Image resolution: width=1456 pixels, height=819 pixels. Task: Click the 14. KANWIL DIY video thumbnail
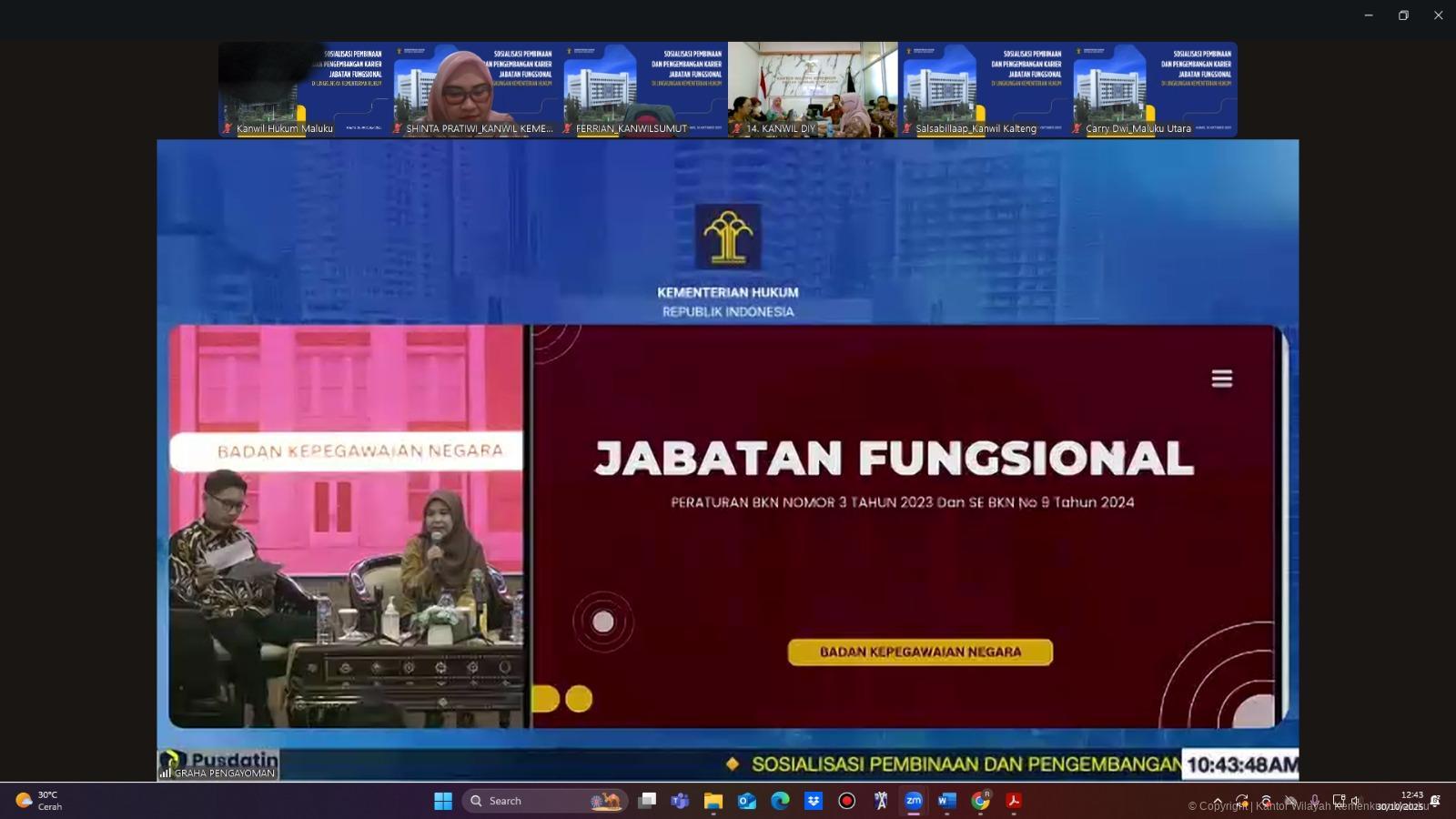click(812, 89)
